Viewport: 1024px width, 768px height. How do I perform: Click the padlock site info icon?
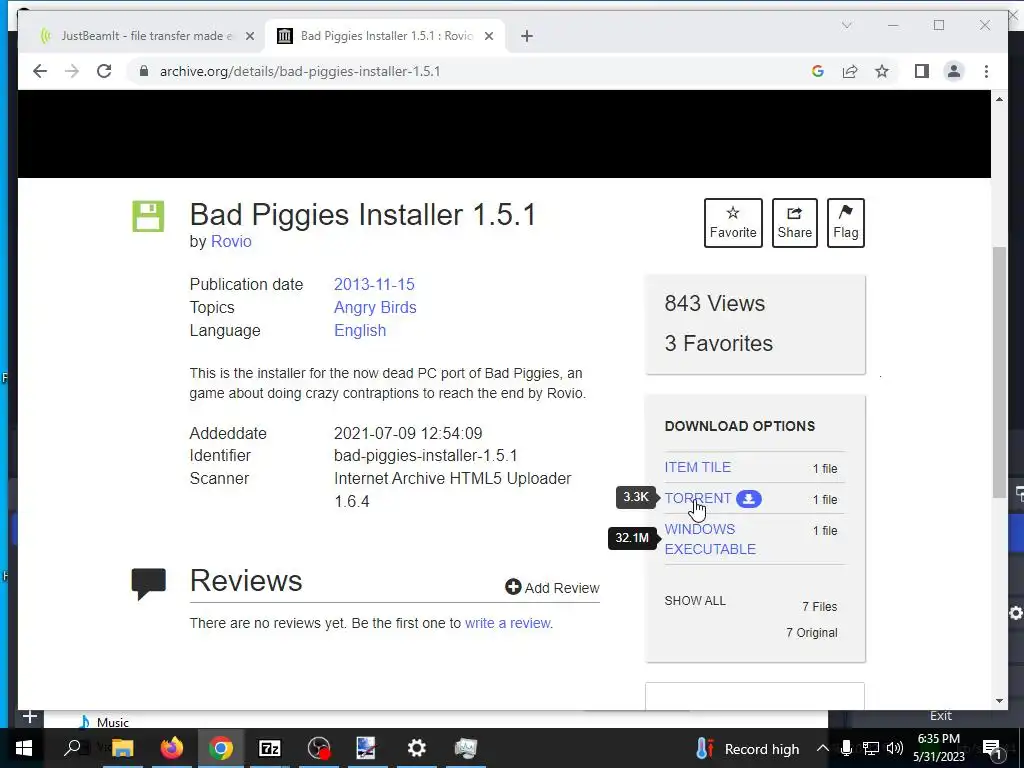coord(144,71)
